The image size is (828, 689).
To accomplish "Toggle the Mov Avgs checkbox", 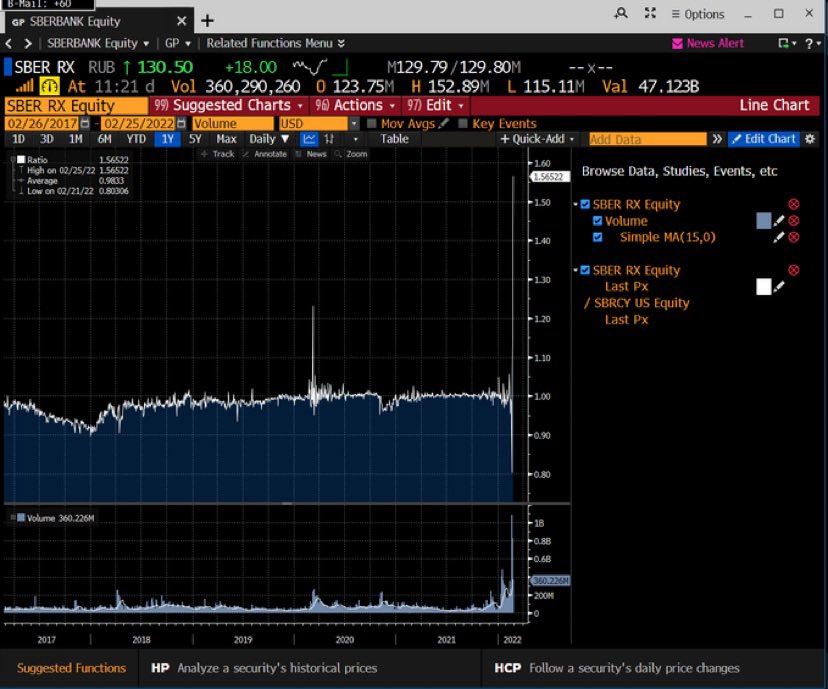I will coord(372,124).
